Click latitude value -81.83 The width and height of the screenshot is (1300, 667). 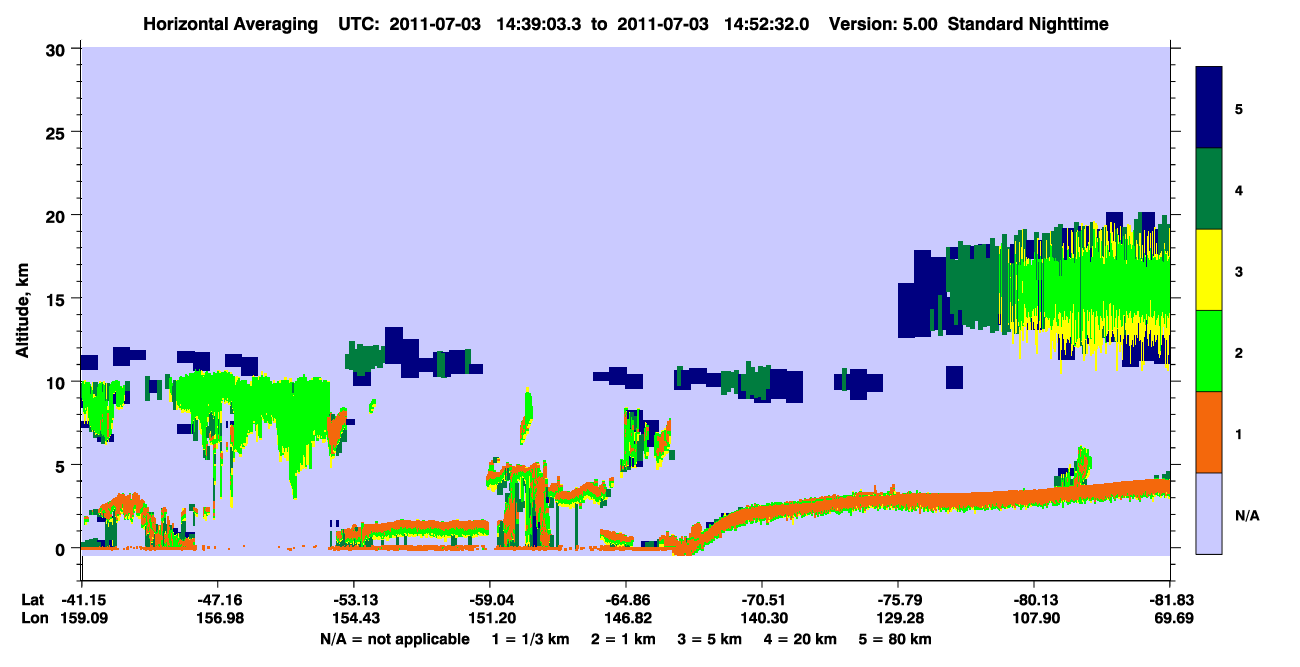(1169, 599)
